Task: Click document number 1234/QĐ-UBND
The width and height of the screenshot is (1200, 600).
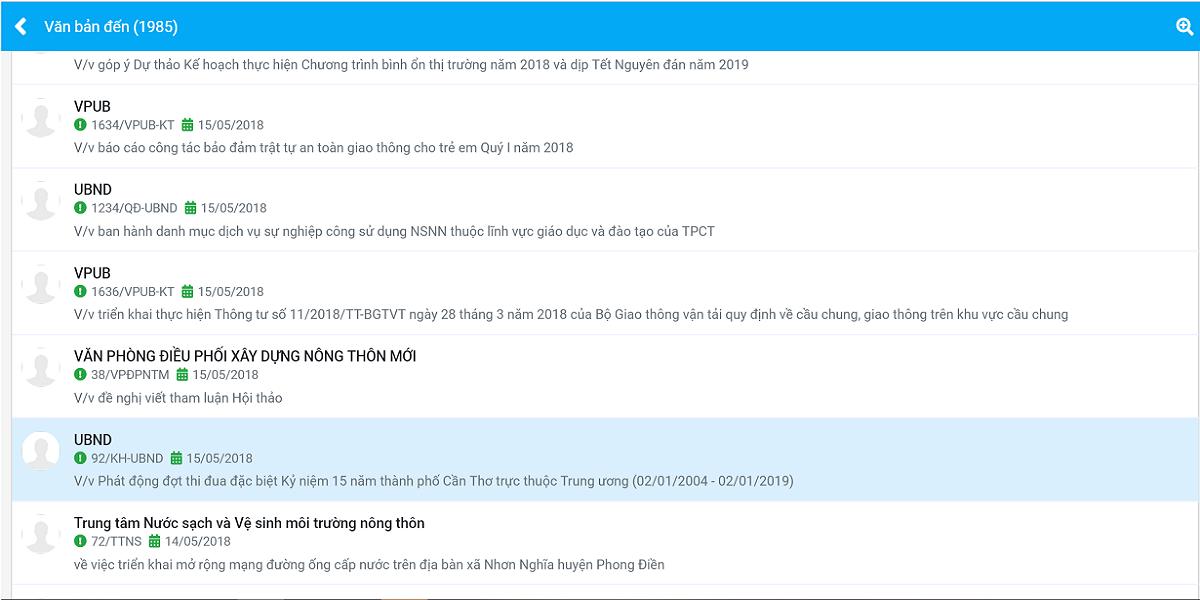Action: click(x=134, y=208)
